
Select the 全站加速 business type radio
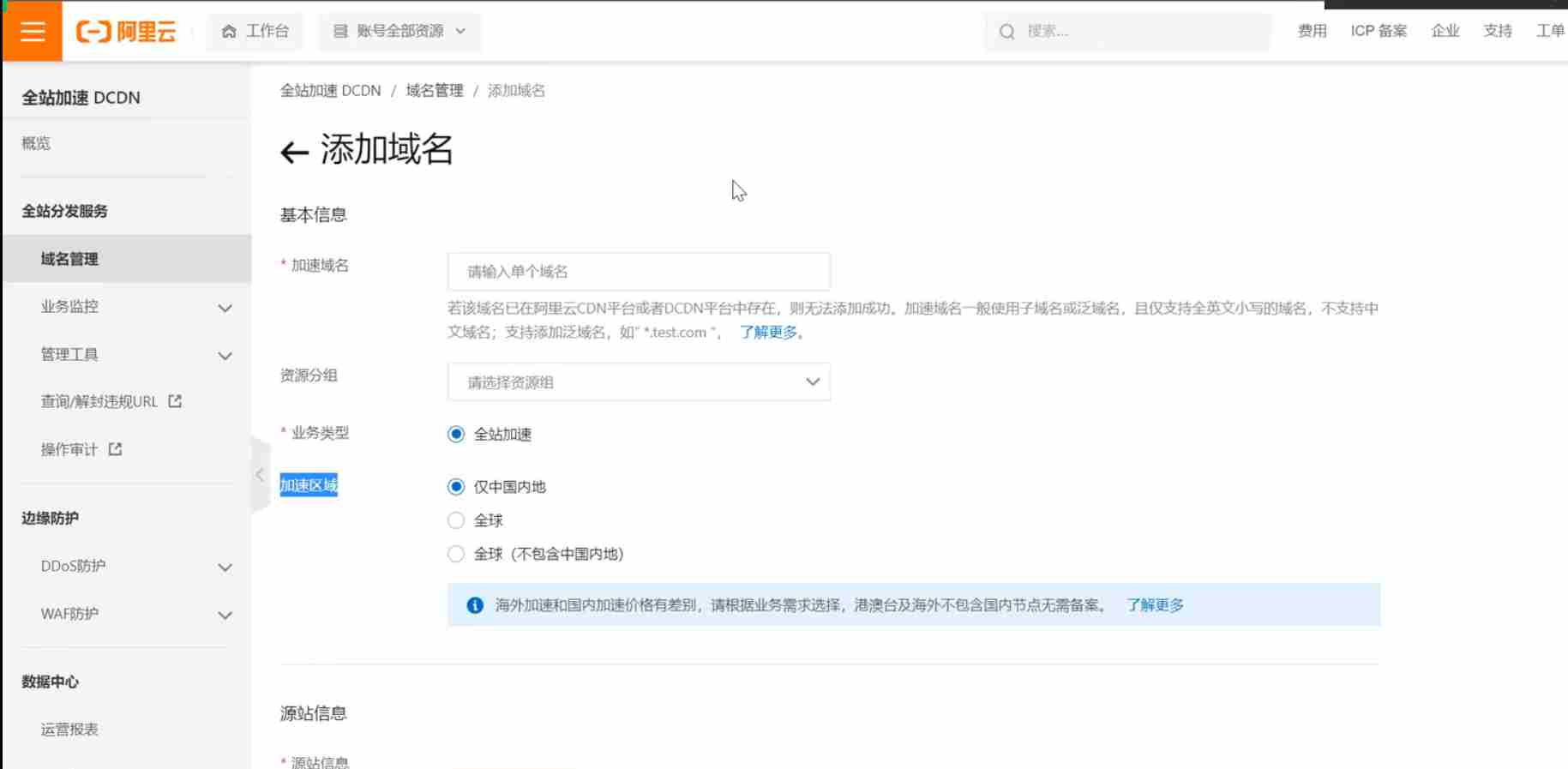[456, 434]
